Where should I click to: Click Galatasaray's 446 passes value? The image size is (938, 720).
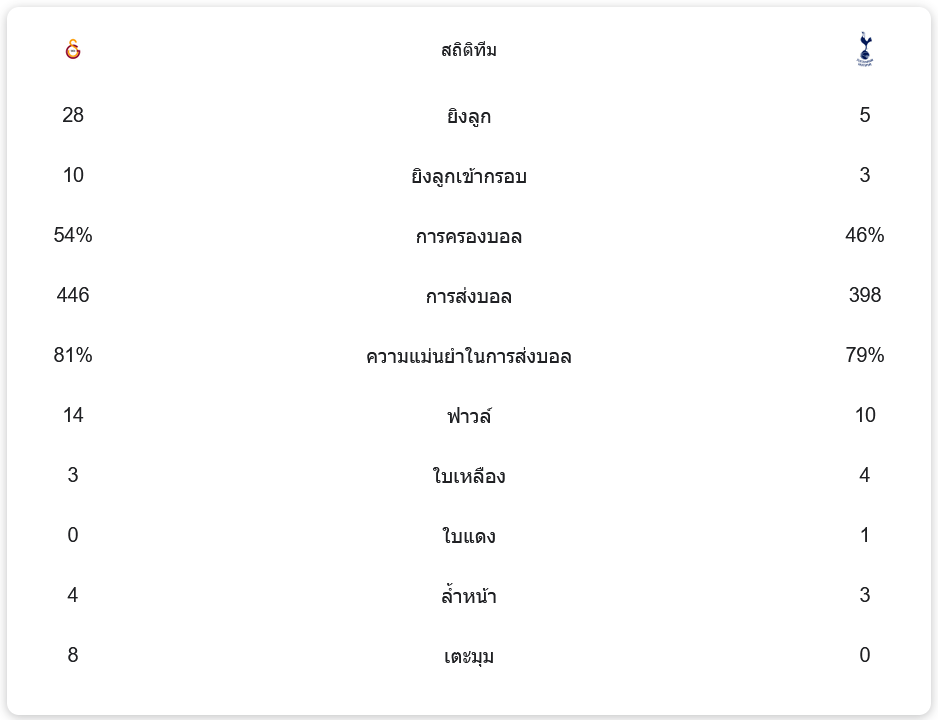coord(73,295)
